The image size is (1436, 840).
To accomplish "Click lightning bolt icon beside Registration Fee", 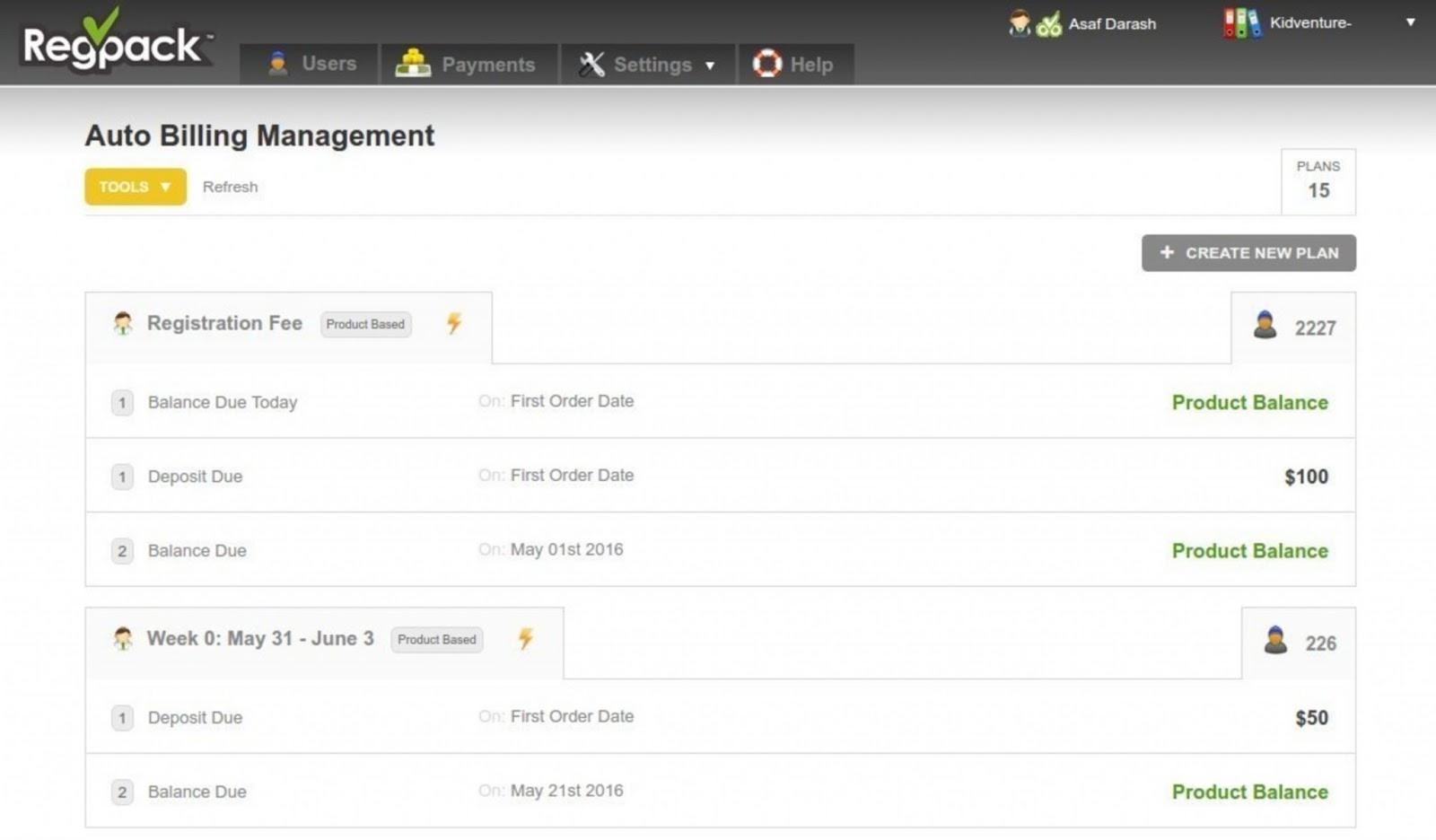I will pos(454,323).
